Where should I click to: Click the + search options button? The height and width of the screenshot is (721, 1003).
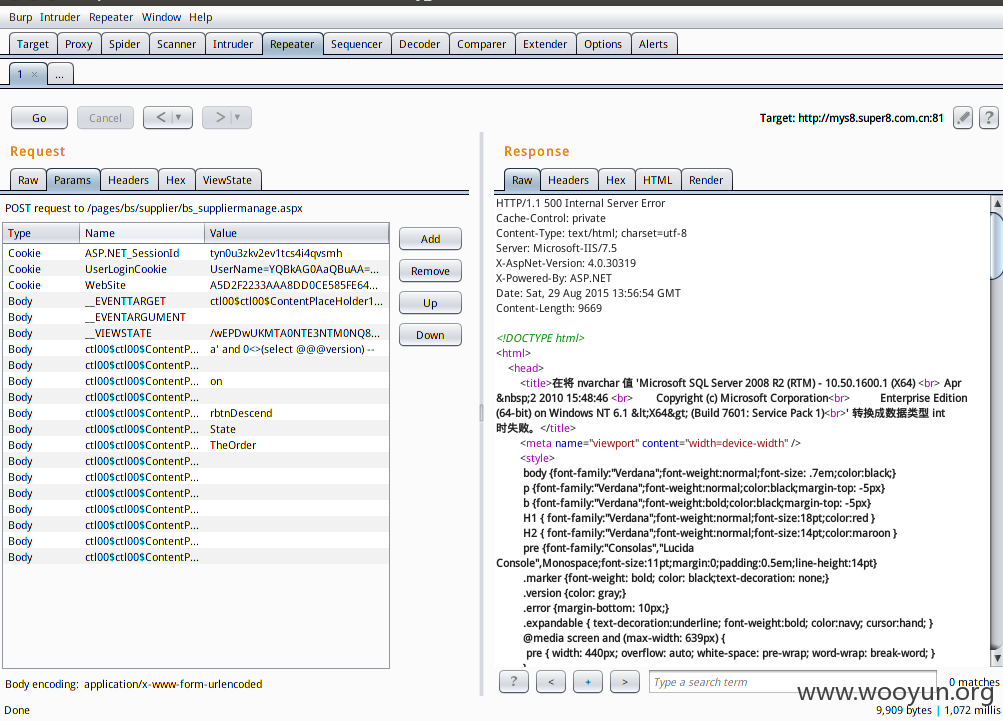[x=588, y=682]
